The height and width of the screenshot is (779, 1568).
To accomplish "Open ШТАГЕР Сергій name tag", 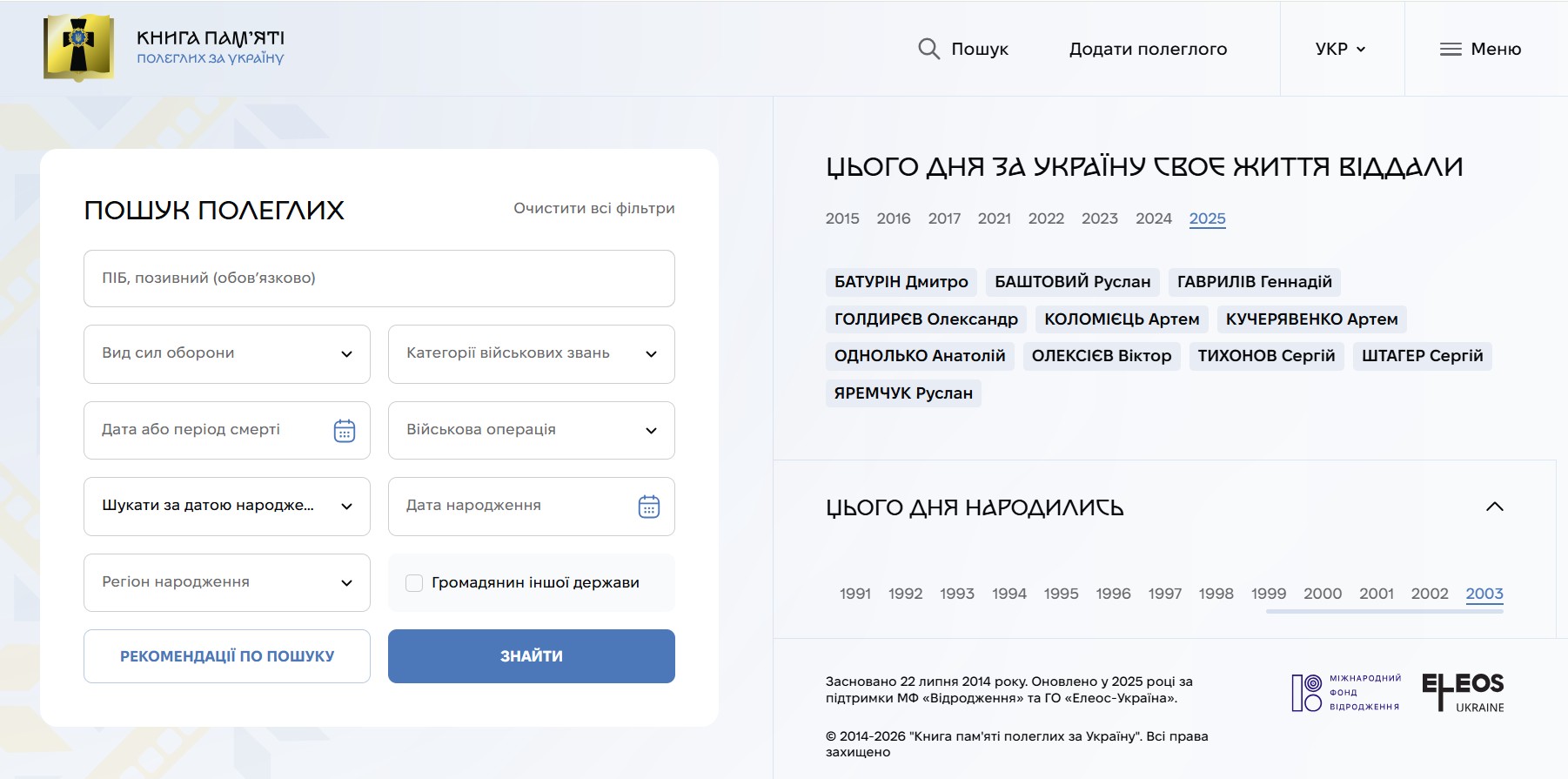I will [1423, 356].
